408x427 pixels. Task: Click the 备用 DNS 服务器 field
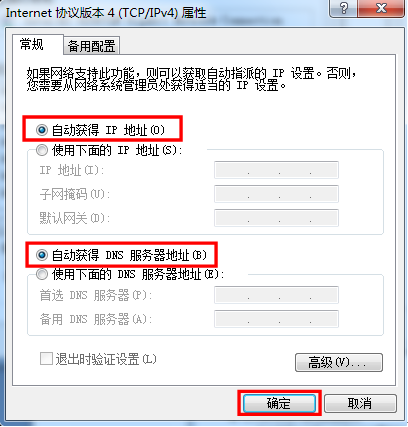coord(276,319)
